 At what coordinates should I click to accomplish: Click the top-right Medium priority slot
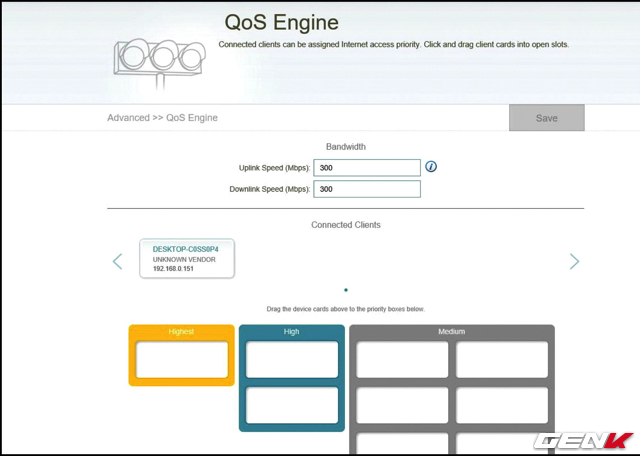[x=502, y=360]
